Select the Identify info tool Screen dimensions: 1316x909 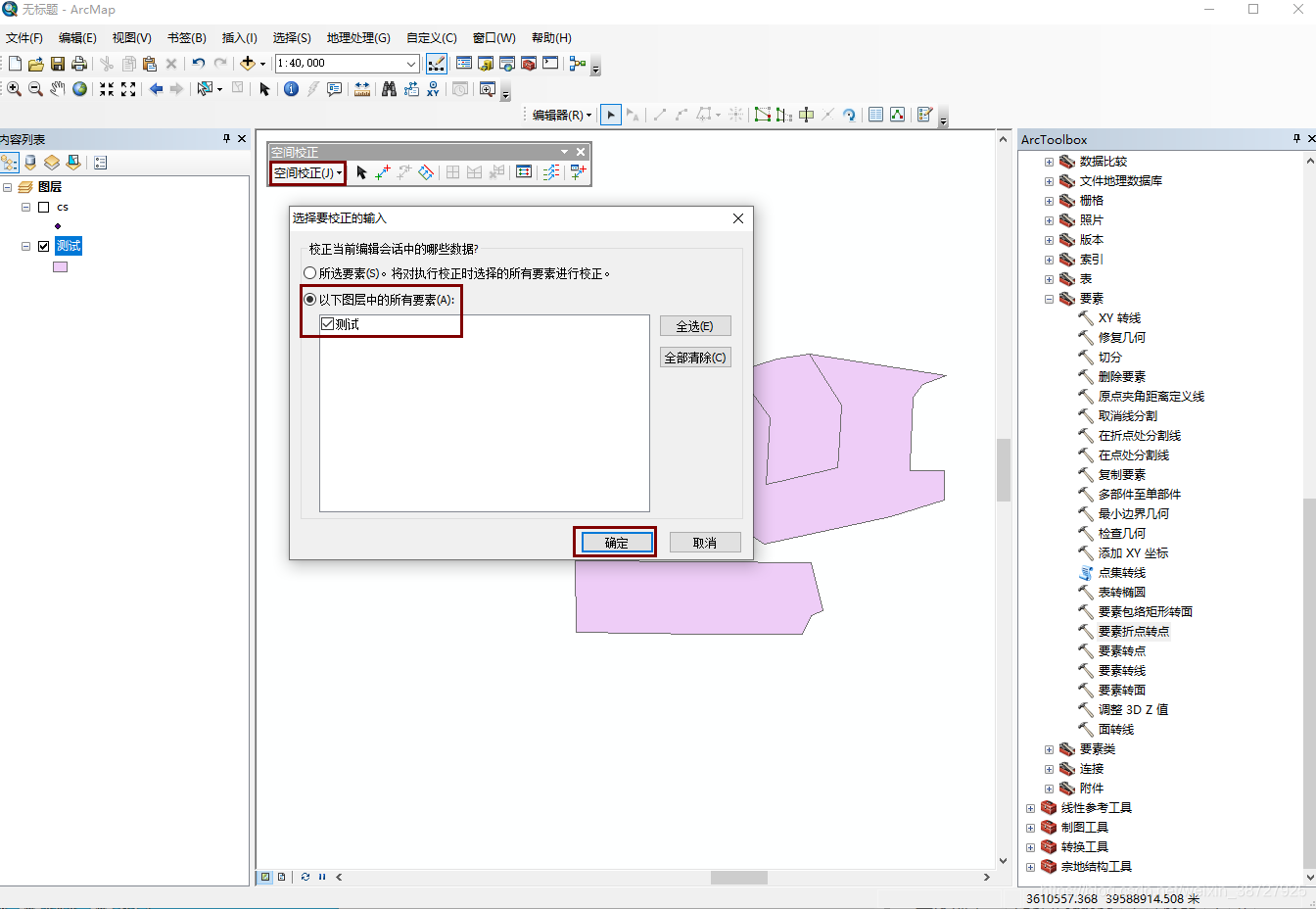coord(291,89)
